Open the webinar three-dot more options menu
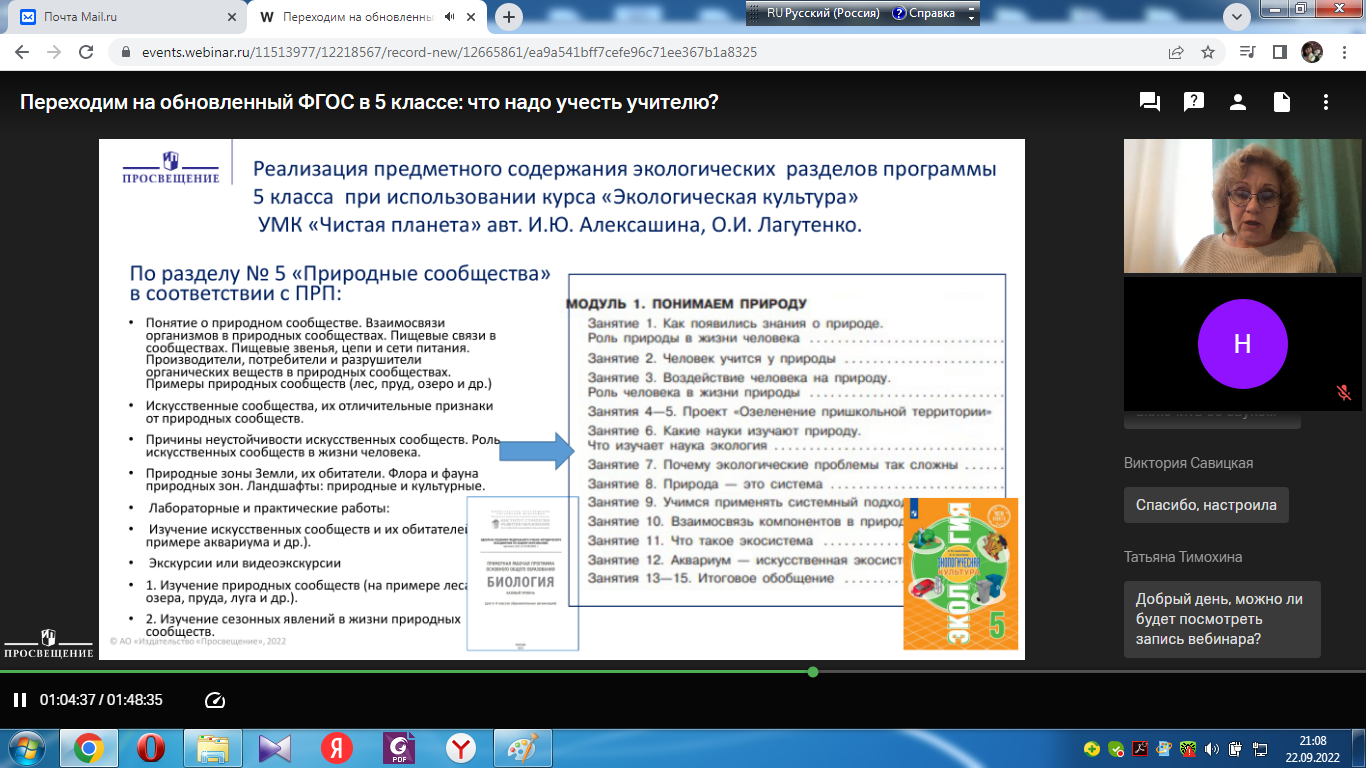 tap(1326, 102)
